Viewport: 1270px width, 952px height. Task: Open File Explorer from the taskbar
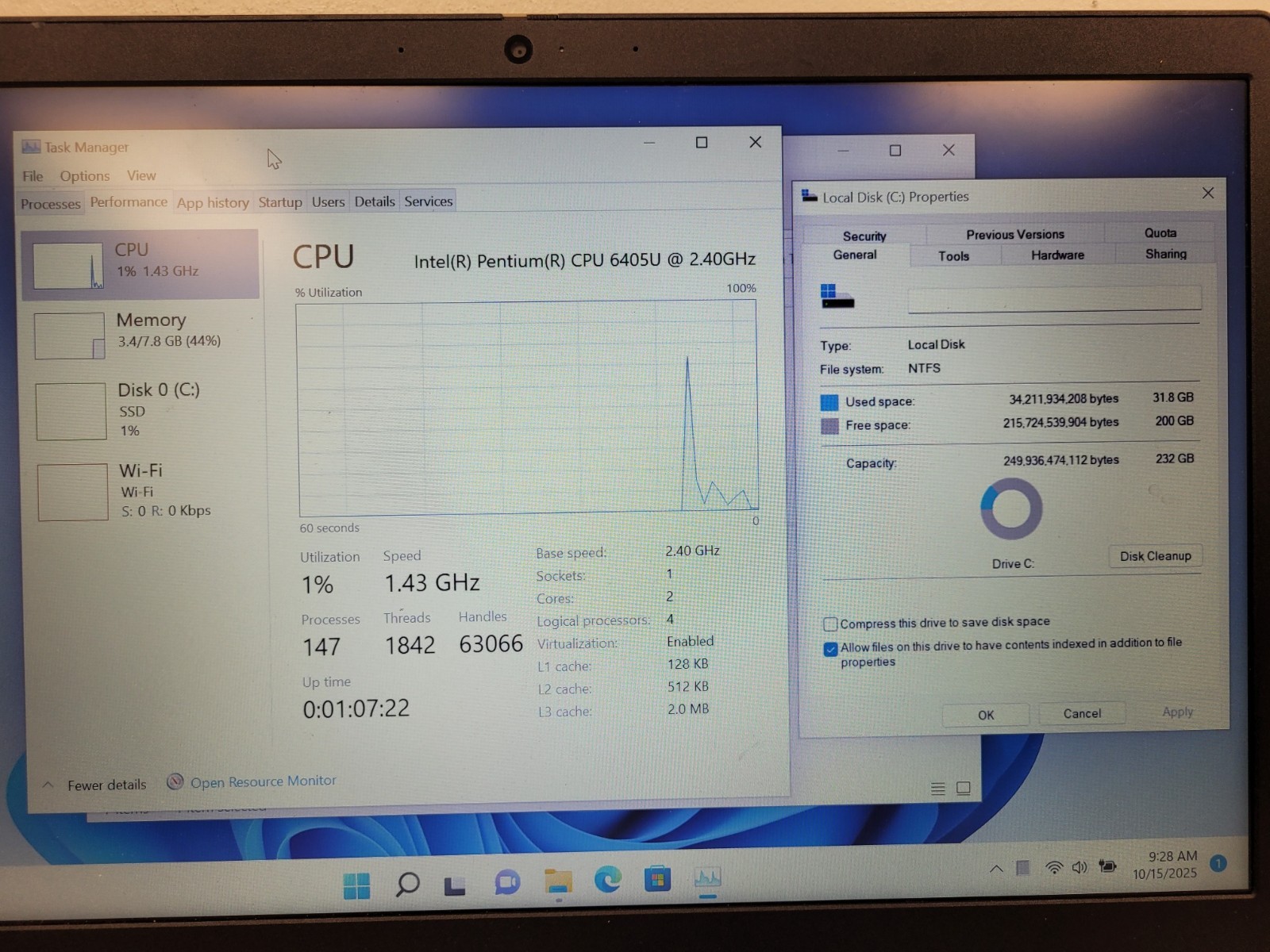coord(558,881)
